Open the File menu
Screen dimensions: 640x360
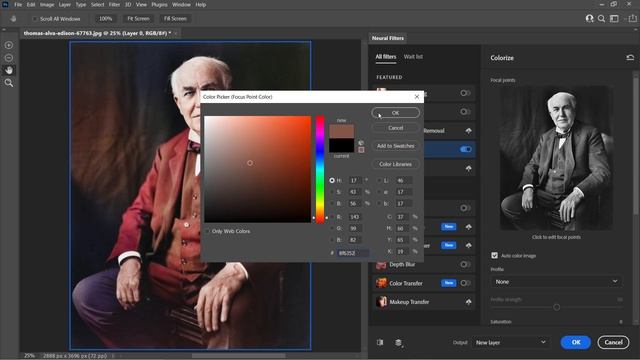point(18,4)
